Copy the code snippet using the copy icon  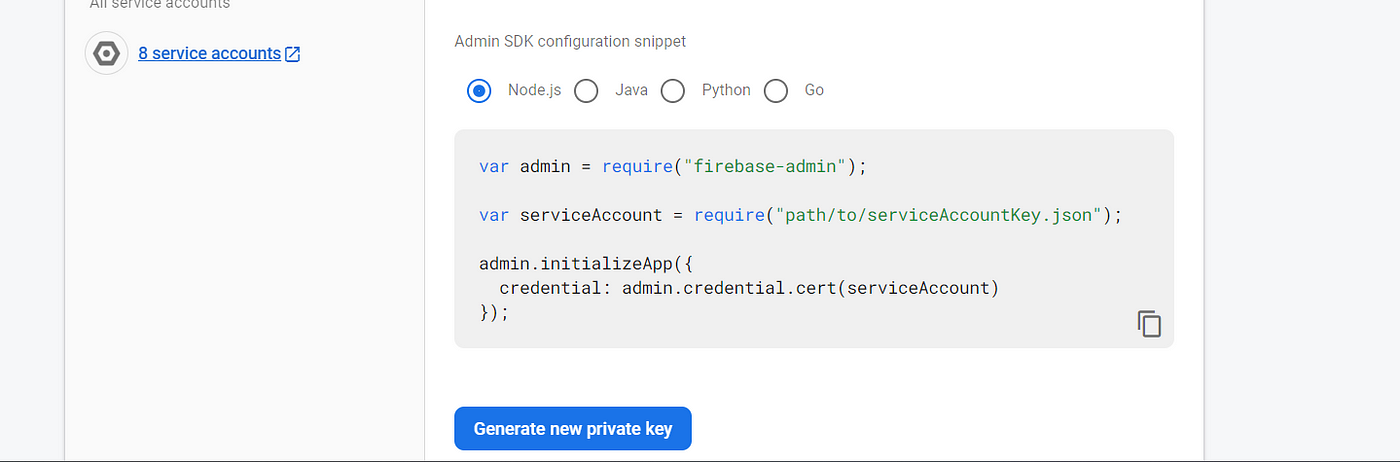(x=1149, y=324)
